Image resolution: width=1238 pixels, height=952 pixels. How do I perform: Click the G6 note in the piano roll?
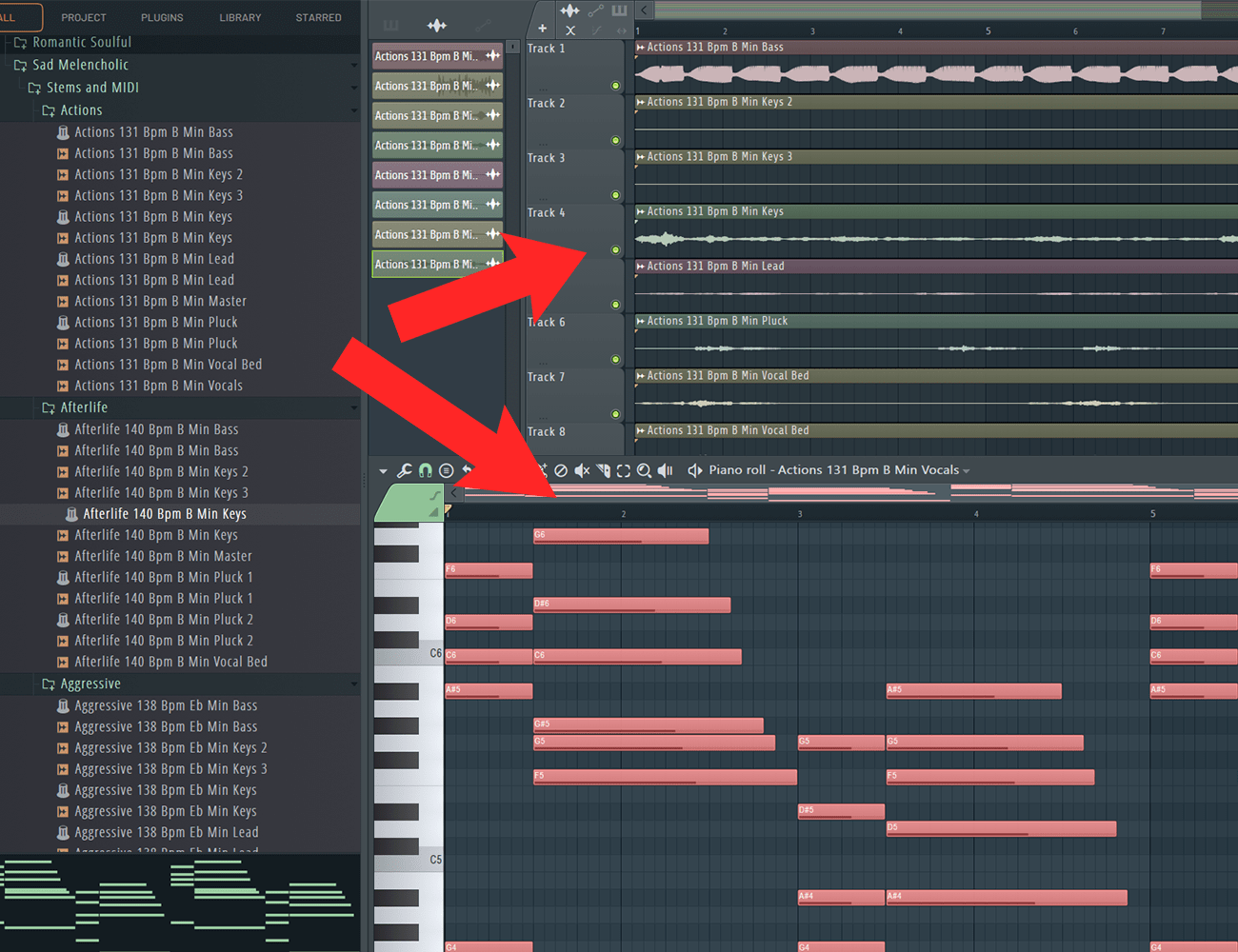point(620,536)
